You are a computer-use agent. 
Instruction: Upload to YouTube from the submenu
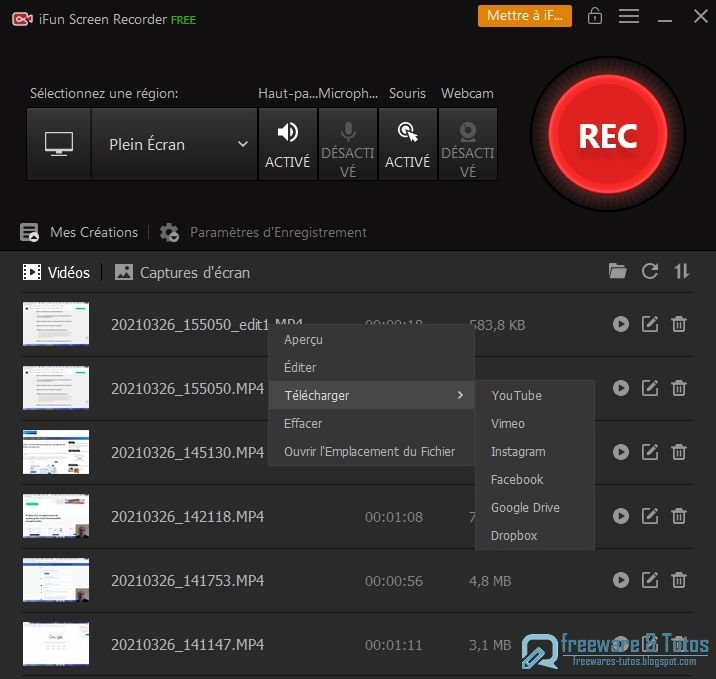[x=535, y=395]
